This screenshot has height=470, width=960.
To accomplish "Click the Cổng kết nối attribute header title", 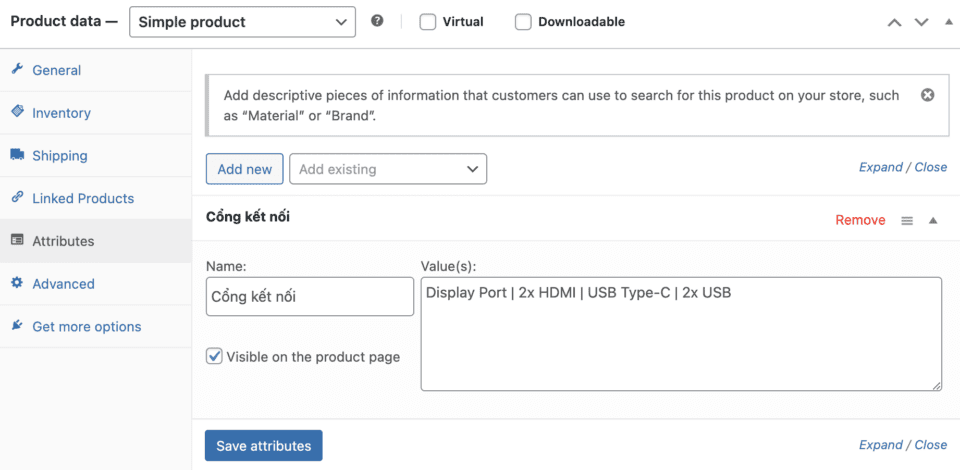I will 248,217.
